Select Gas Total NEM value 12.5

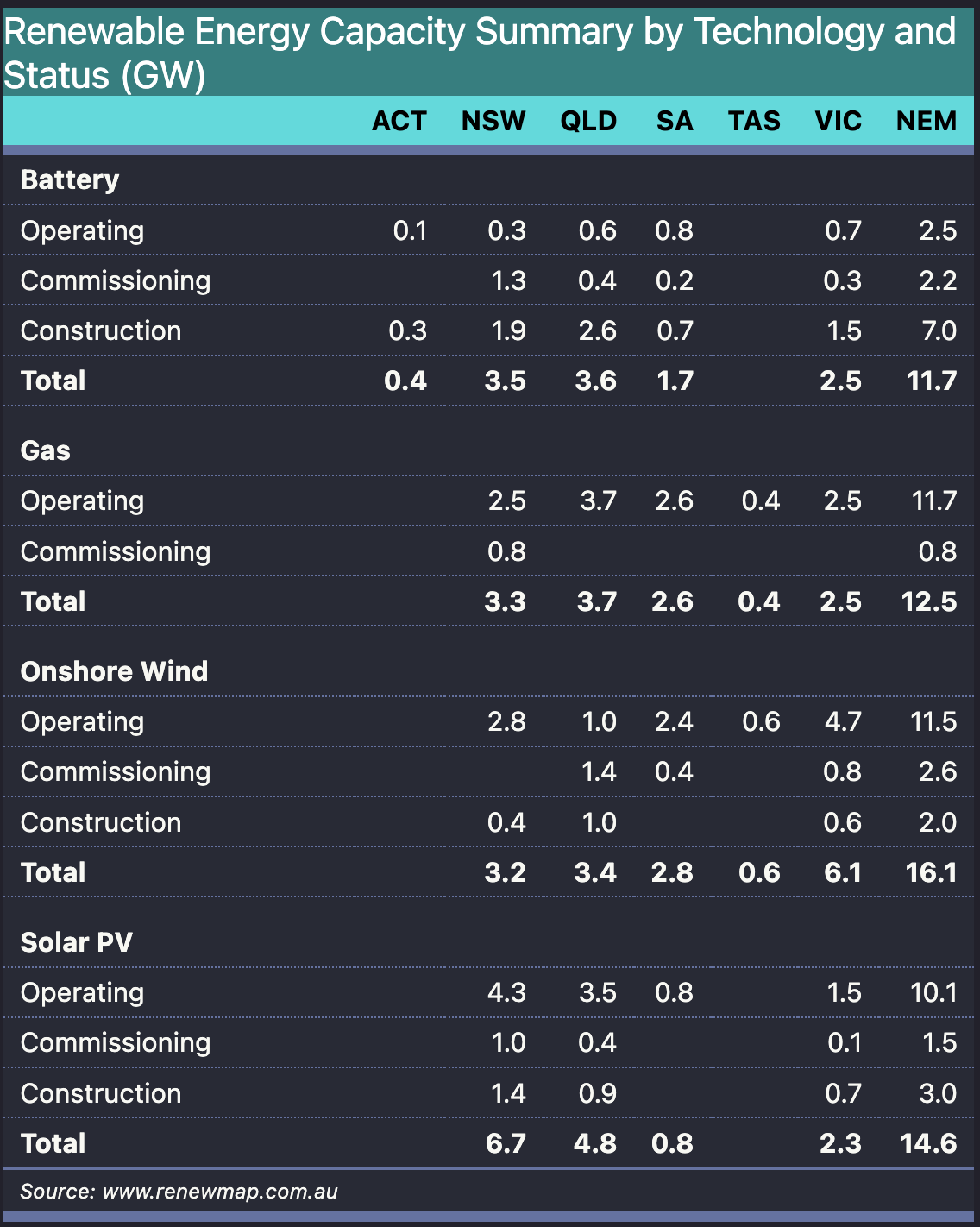click(929, 601)
